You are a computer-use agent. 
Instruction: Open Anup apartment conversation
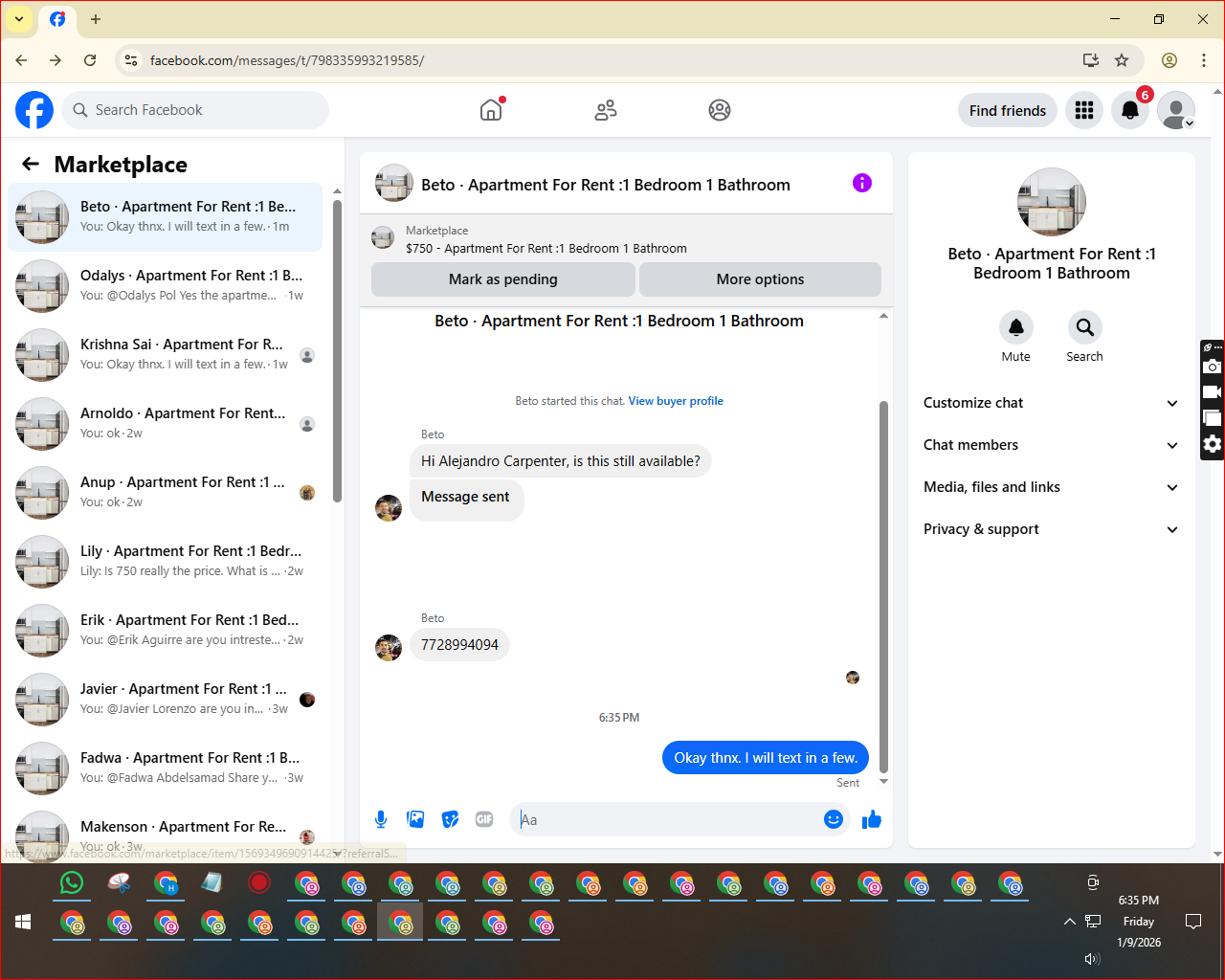166,493
